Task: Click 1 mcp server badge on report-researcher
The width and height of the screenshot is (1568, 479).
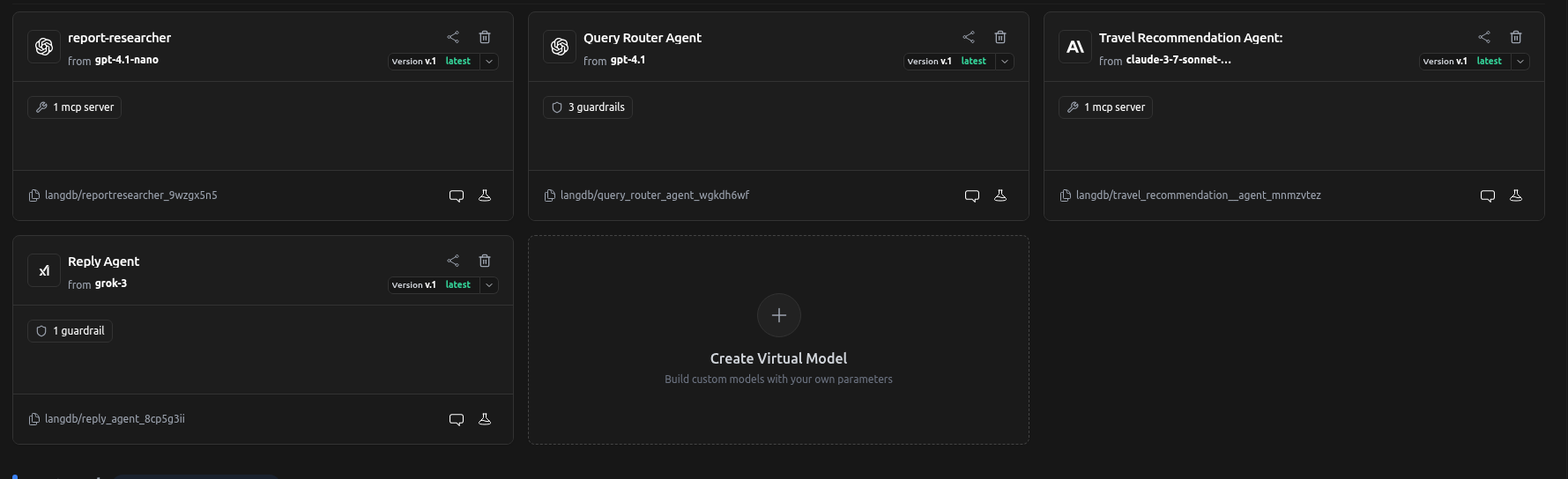Action: coord(75,107)
